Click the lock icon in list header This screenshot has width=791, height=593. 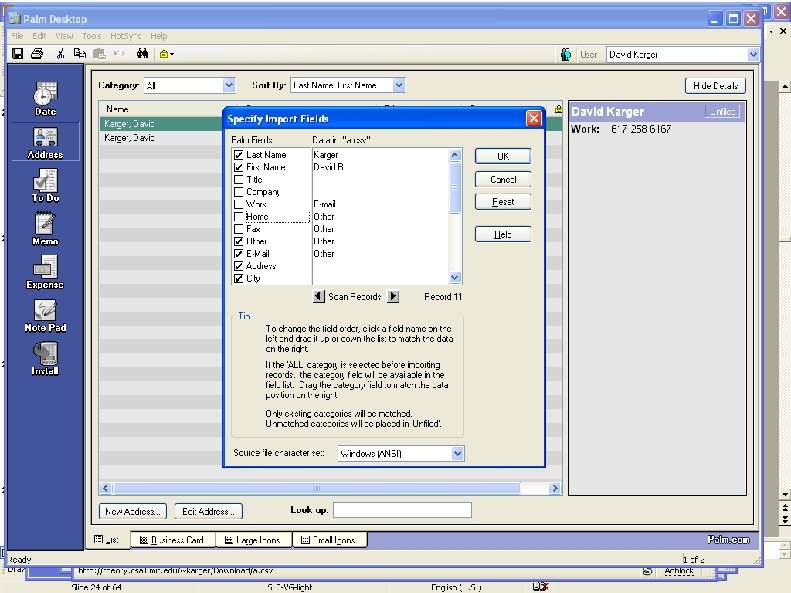[558, 109]
